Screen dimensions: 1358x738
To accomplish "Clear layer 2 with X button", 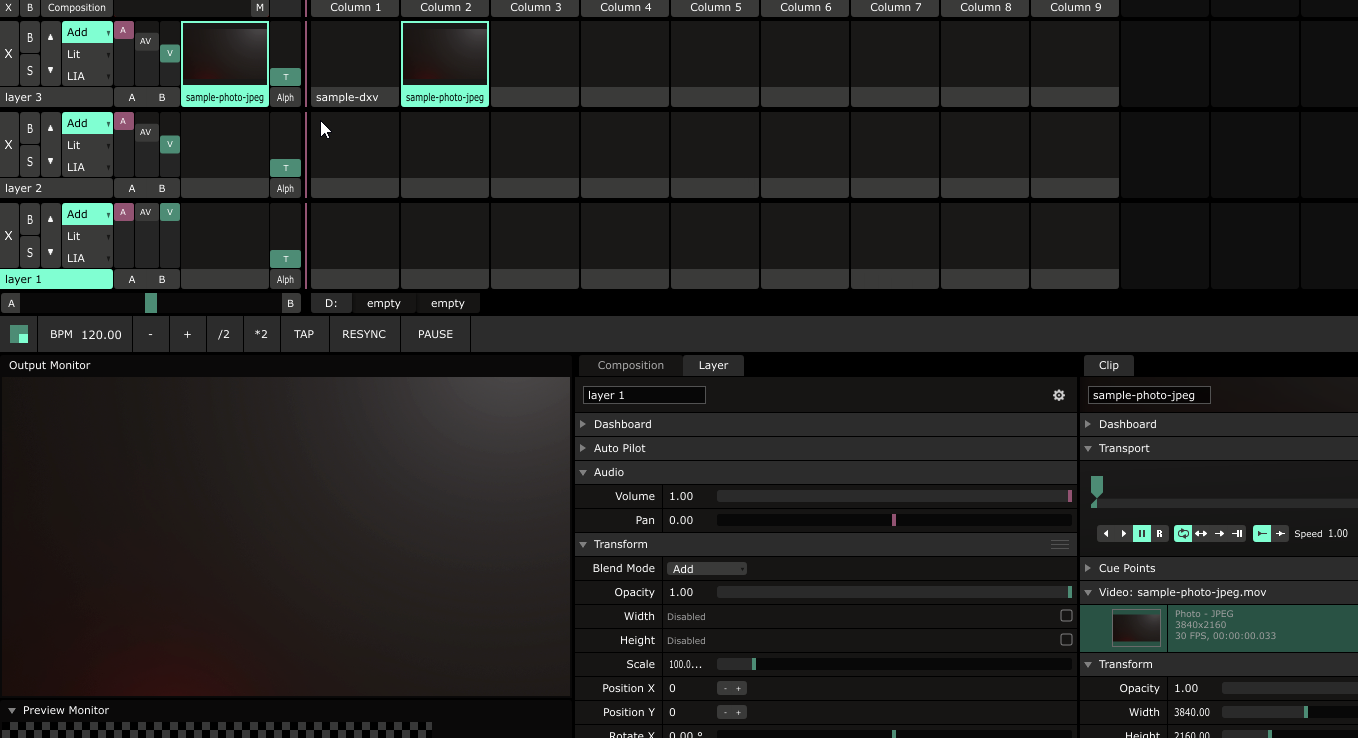I will 9,145.
